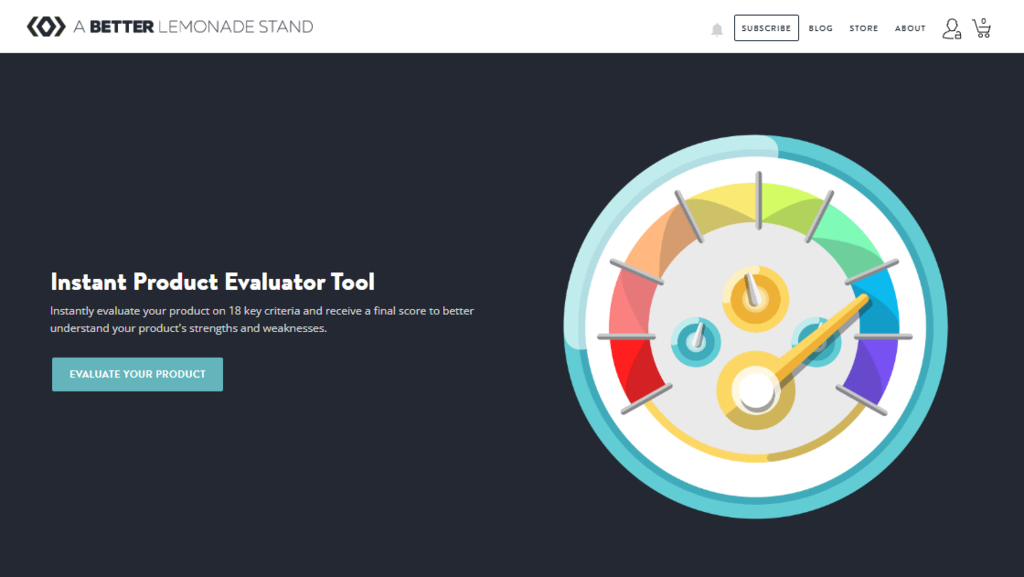1024x577 pixels.
Task: Go to the Blog page
Action: pyautogui.click(x=821, y=28)
